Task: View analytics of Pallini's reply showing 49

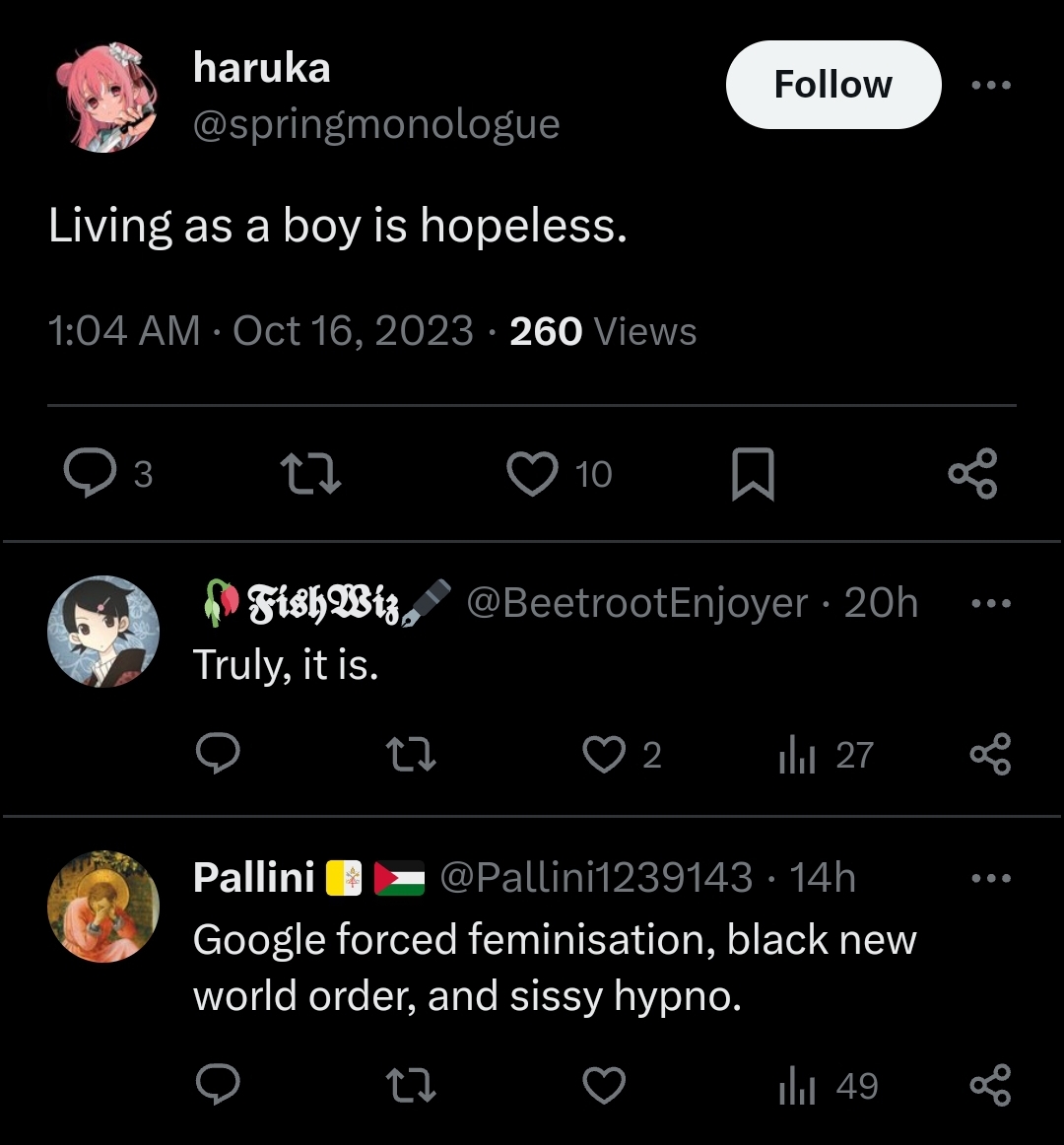Action: click(829, 1086)
